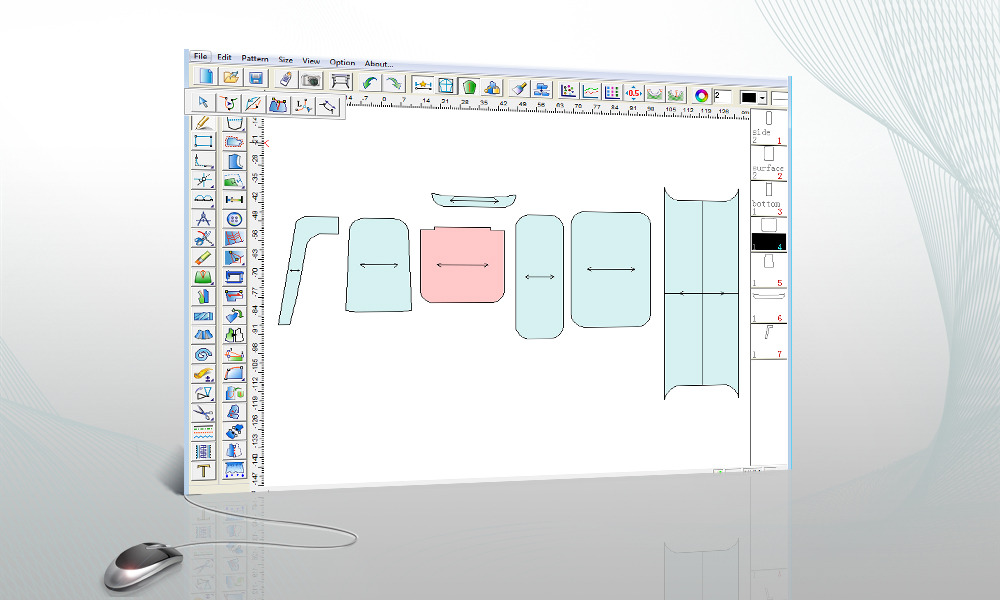The width and height of the screenshot is (1000, 600).
Task: Choose the scissors tool at toolbox bottom
Action: pyautogui.click(x=203, y=412)
